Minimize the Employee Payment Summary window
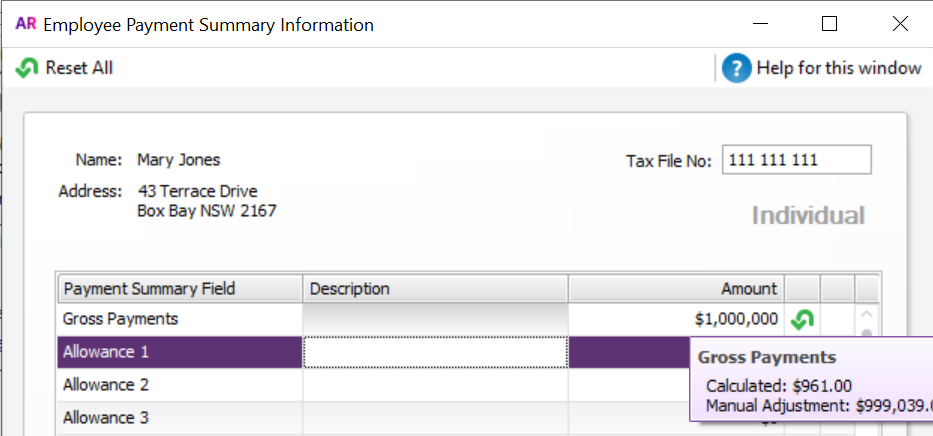Viewport: 933px width, 436px height. (763, 25)
